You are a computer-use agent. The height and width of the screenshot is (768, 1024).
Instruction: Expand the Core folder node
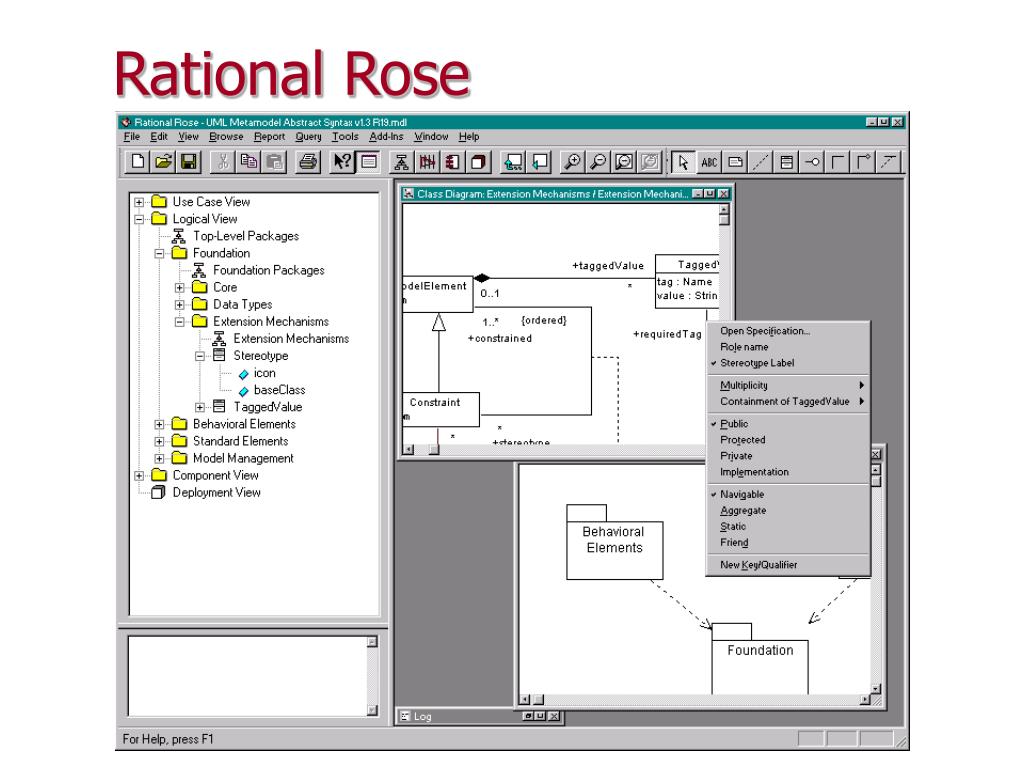pos(180,287)
